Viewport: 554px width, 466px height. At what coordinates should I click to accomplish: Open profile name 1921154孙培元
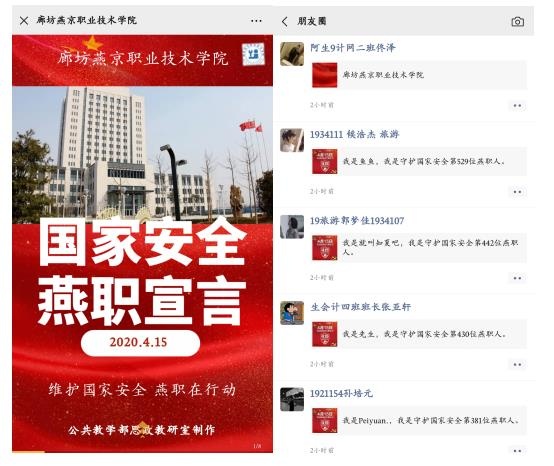[x=341, y=393]
